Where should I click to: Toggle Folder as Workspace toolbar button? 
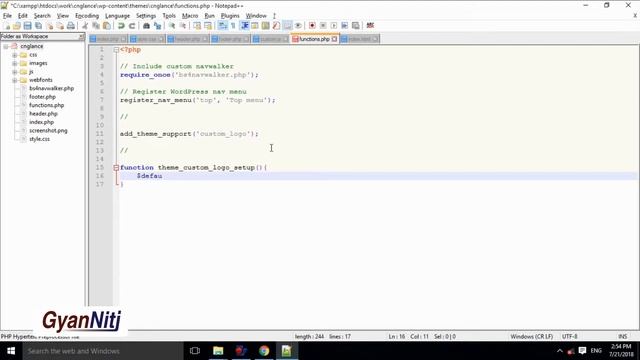(x=288, y=26)
